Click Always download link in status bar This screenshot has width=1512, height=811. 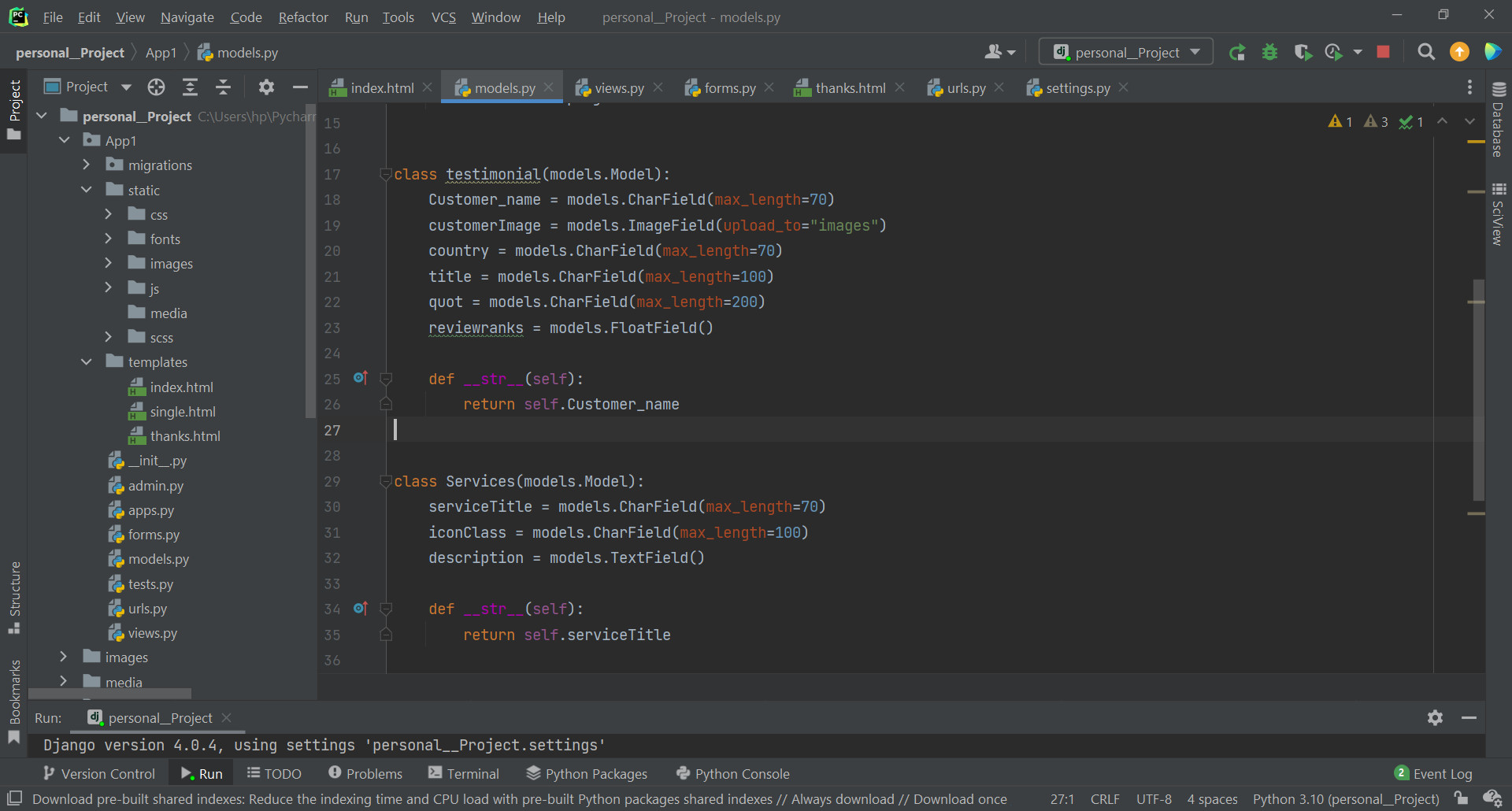coord(842,799)
